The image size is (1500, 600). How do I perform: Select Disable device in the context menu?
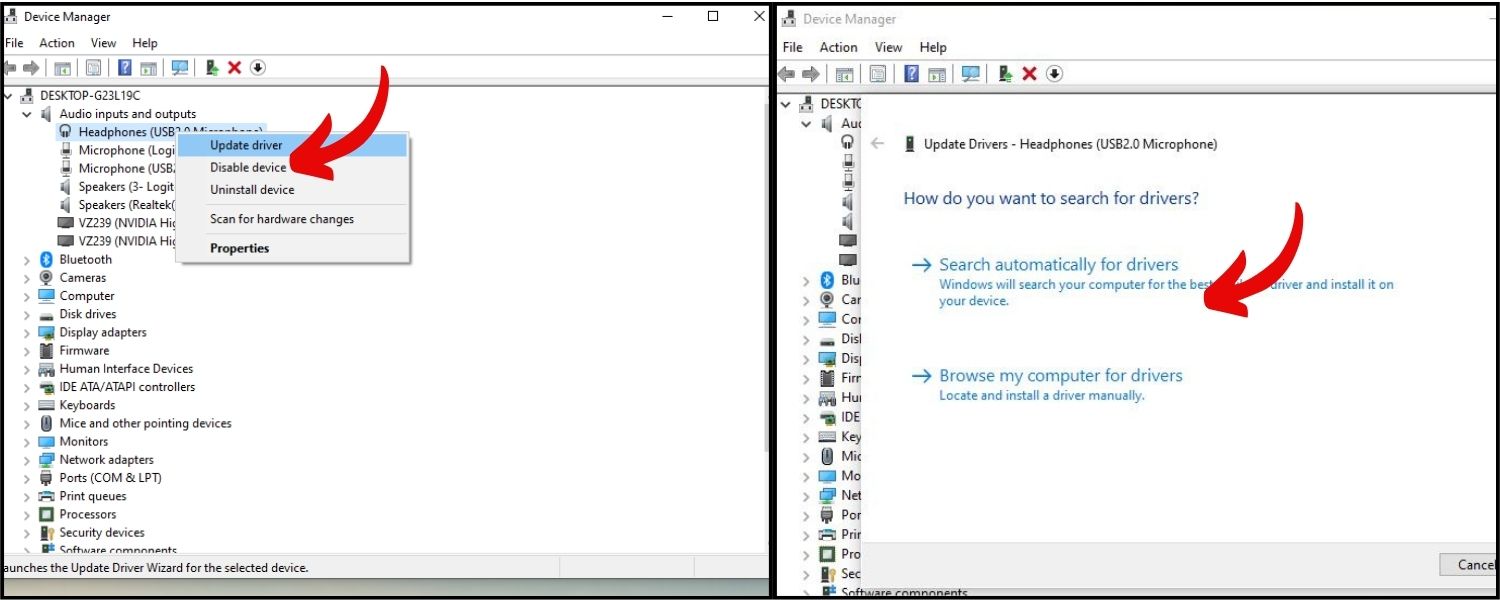click(248, 168)
